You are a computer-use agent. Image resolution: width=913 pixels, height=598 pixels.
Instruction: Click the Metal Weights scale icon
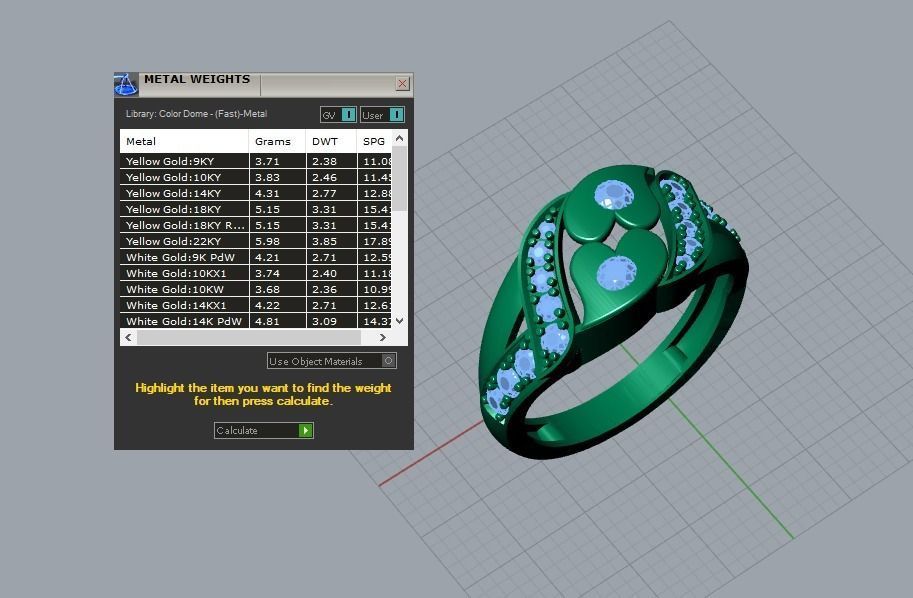pos(126,84)
